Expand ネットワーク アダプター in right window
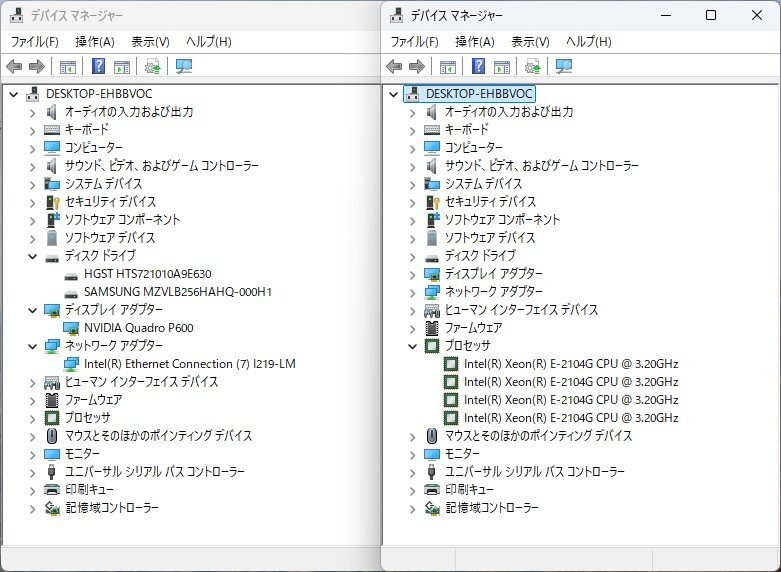The width and height of the screenshot is (781, 572). [x=413, y=293]
